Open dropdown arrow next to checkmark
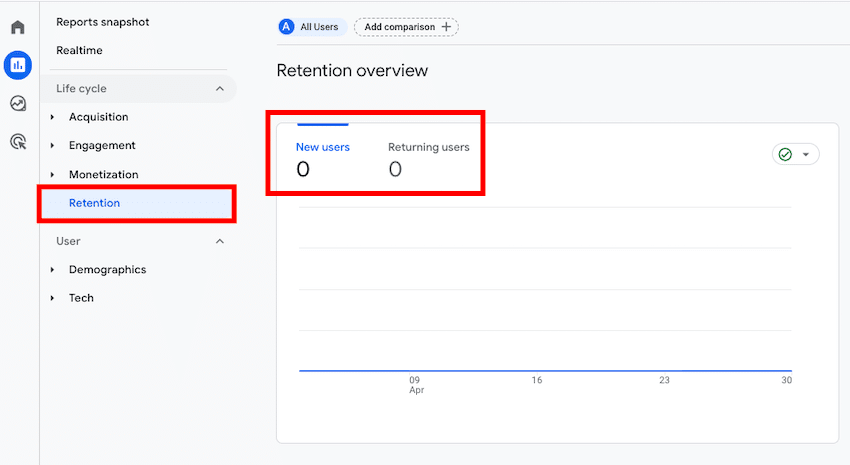The height and width of the screenshot is (465, 850). [x=805, y=154]
